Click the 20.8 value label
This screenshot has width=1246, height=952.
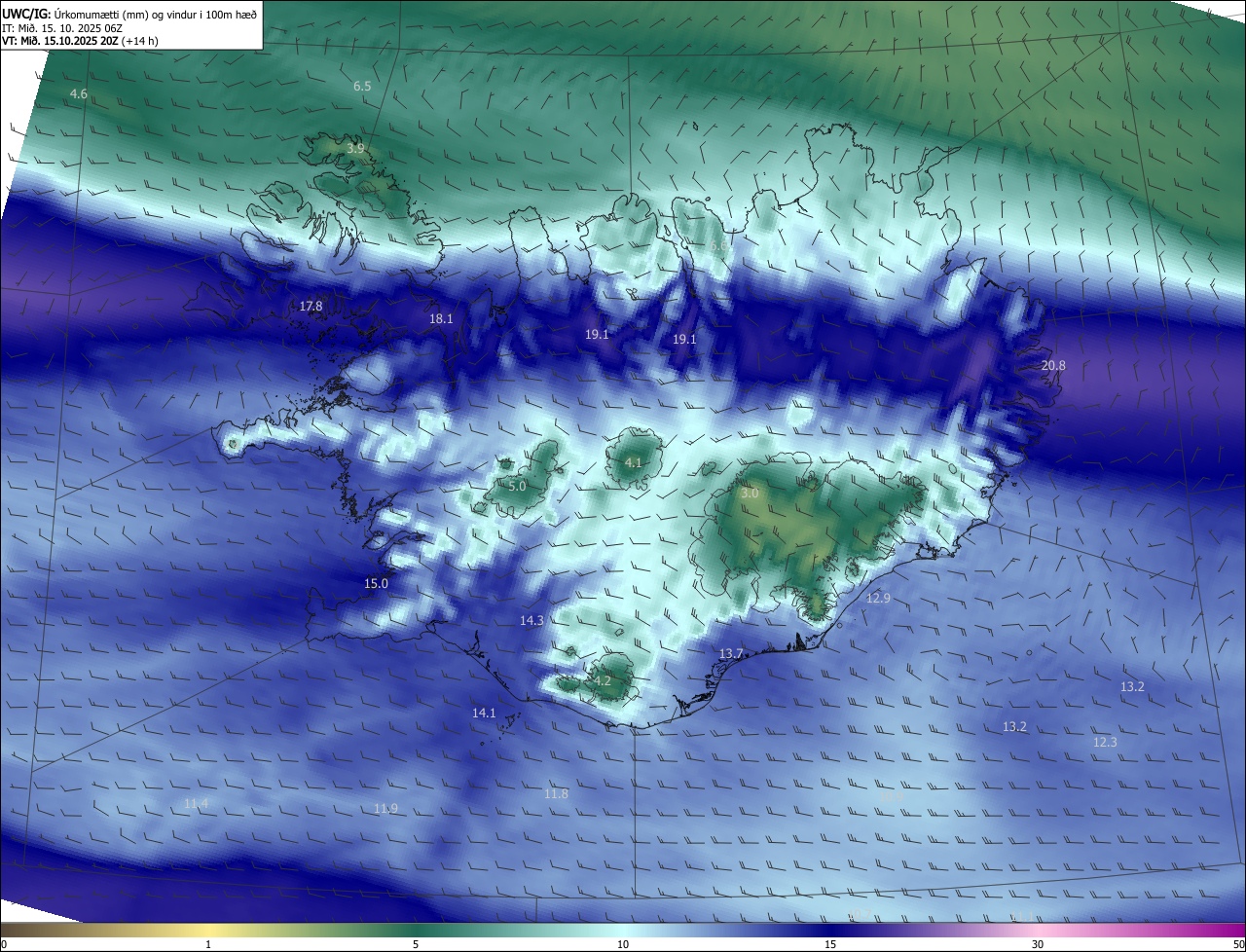[x=1053, y=366]
